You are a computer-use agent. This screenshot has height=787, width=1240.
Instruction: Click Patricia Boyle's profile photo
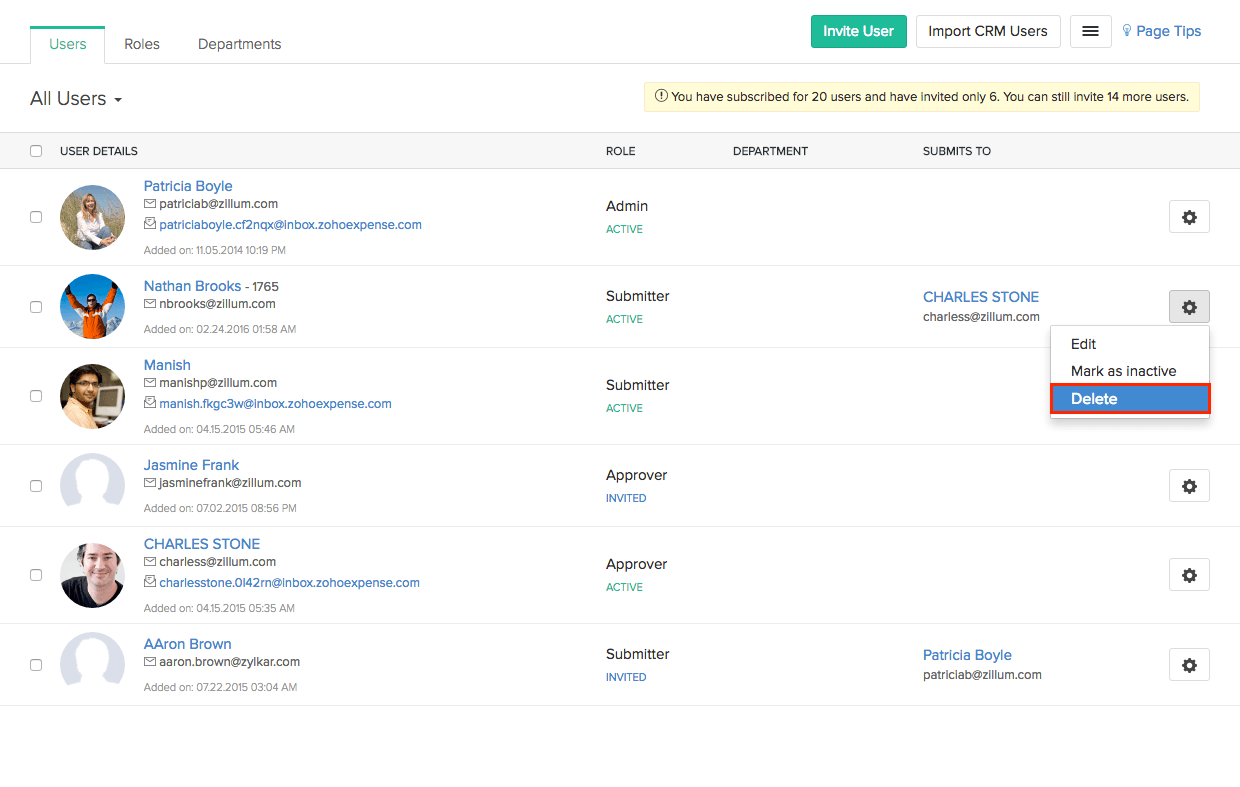click(92, 217)
